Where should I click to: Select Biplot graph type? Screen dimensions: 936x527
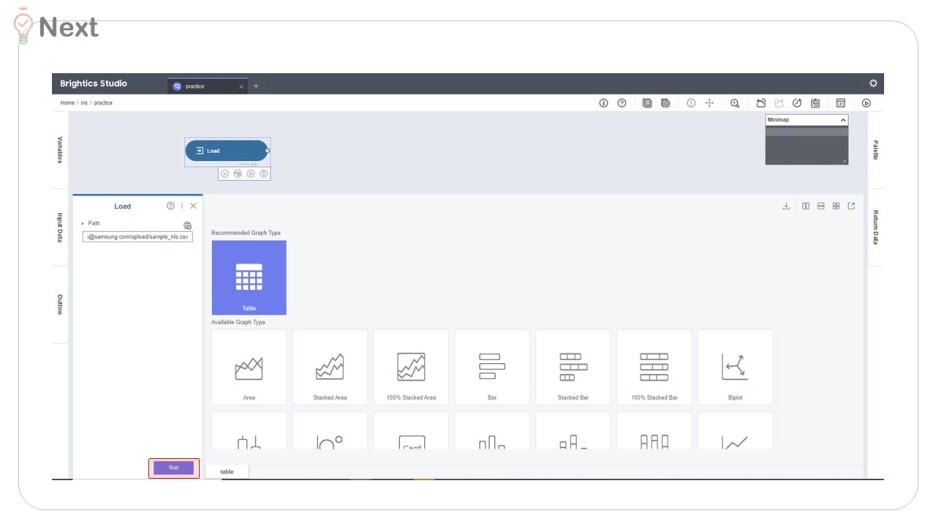735,367
